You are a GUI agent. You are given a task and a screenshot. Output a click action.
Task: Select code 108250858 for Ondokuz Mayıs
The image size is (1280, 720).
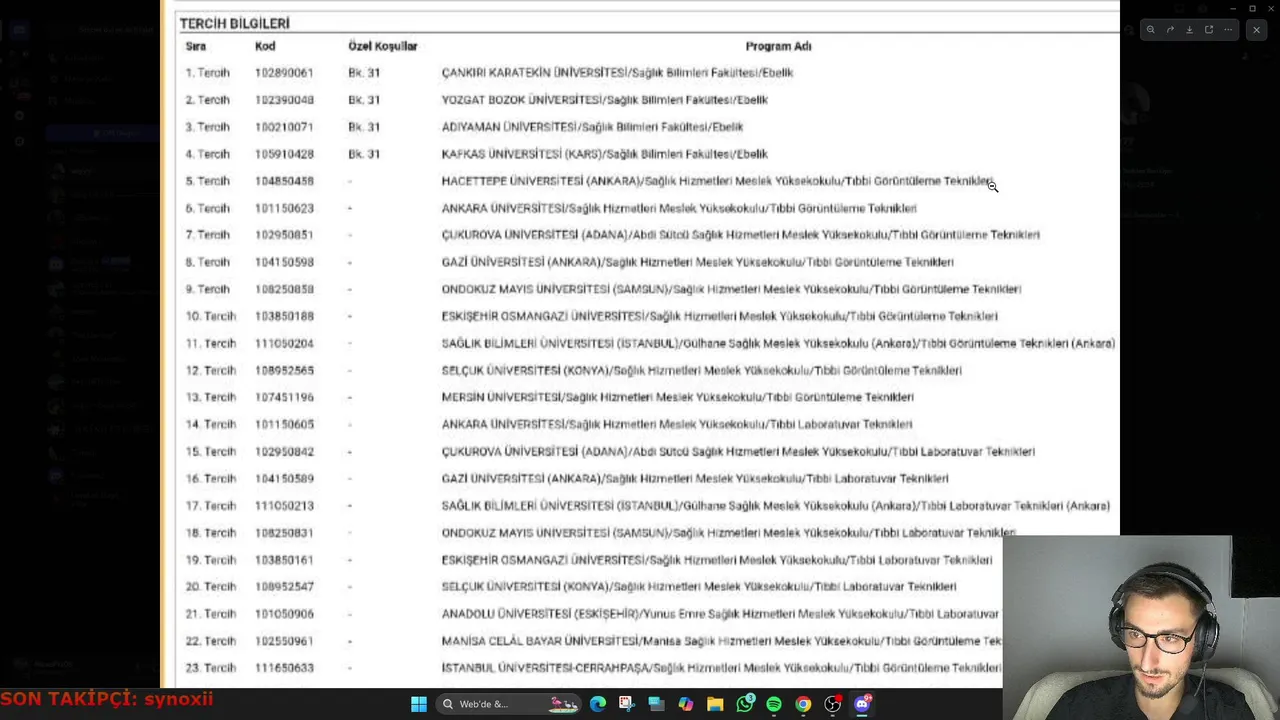(284, 289)
